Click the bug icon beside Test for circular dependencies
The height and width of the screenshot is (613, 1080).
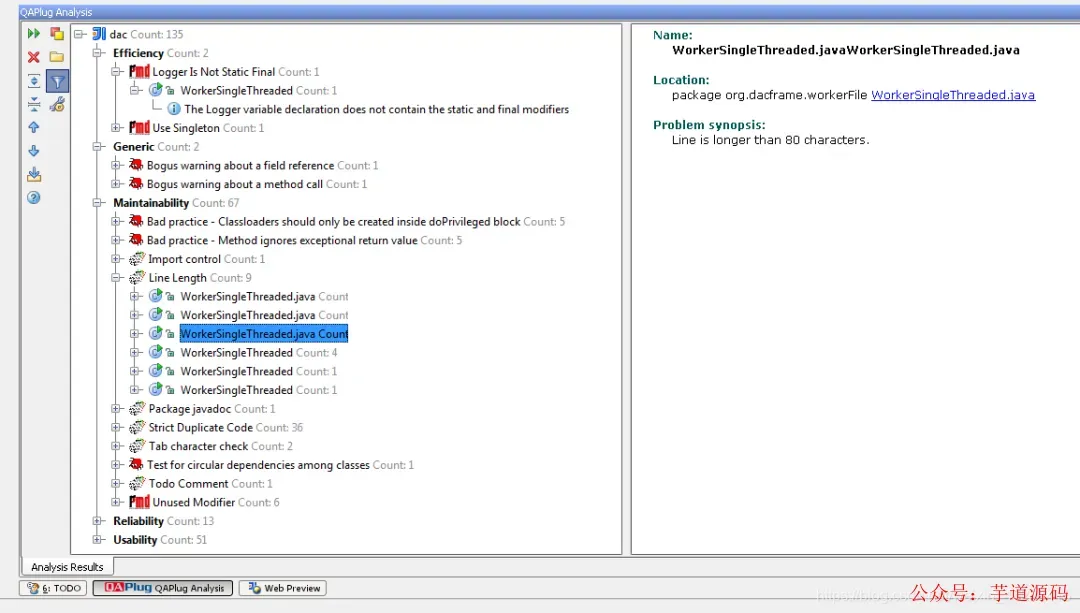[x=136, y=465]
